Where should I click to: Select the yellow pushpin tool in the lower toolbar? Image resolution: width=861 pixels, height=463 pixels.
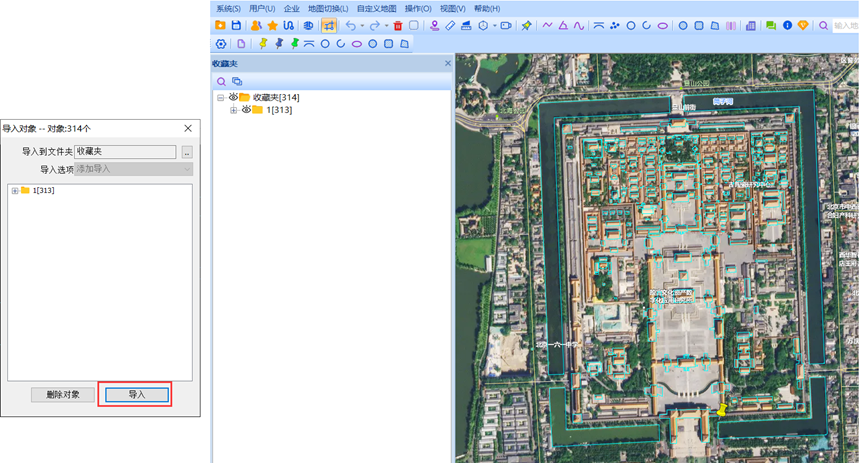[x=263, y=43]
